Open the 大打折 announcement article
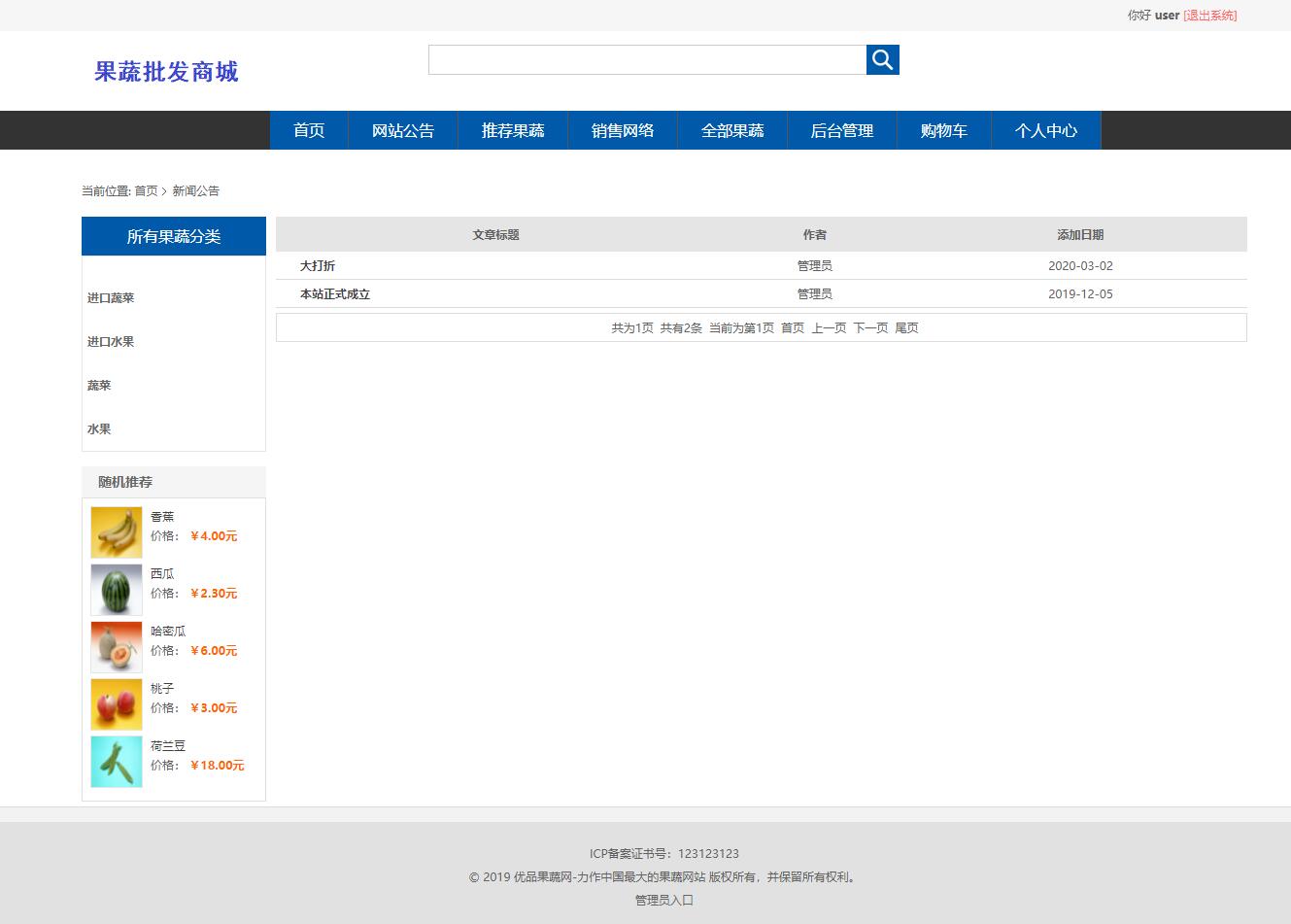This screenshot has height=924, width=1291. (317, 264)
